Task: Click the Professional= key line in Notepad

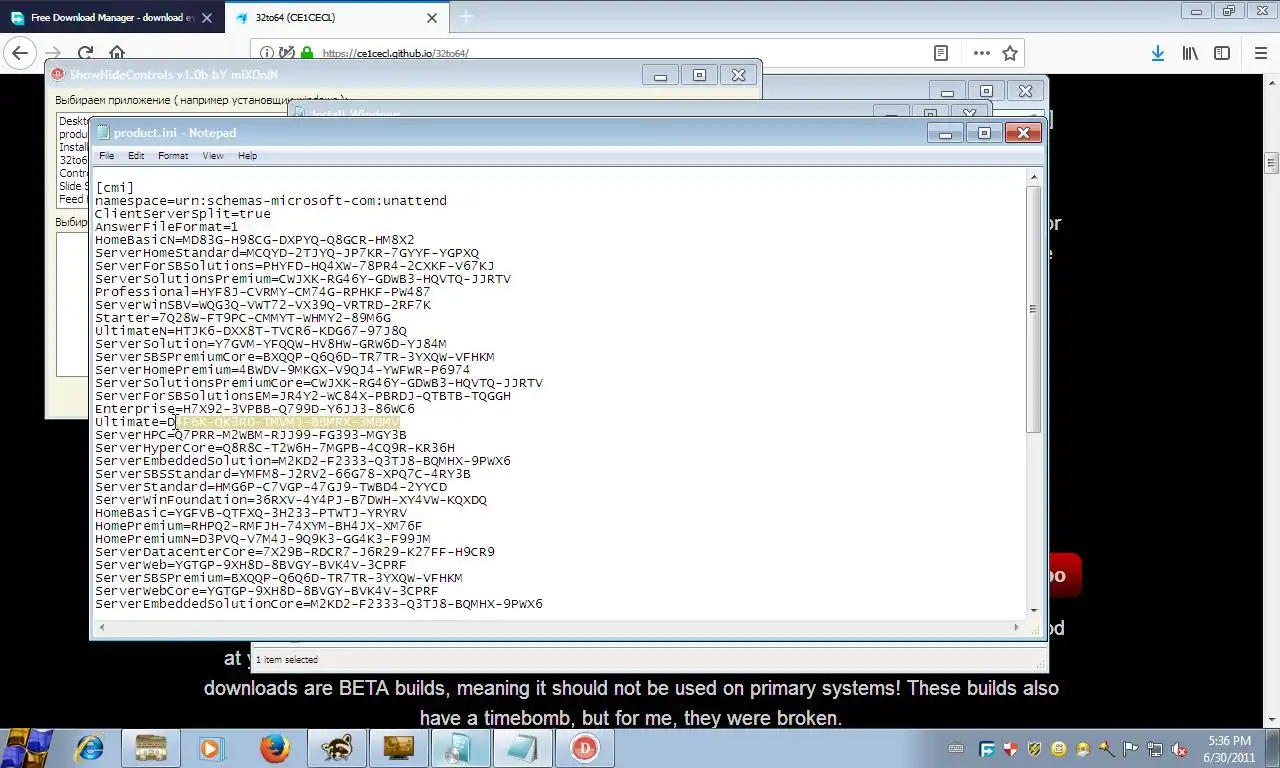Action: tap(262, 292)
